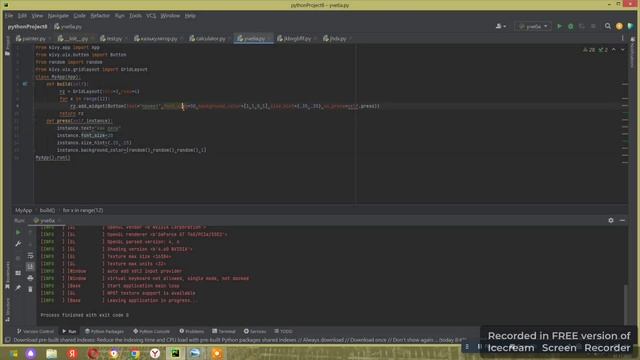Print console output with printer icon

[x=31, y=278]
